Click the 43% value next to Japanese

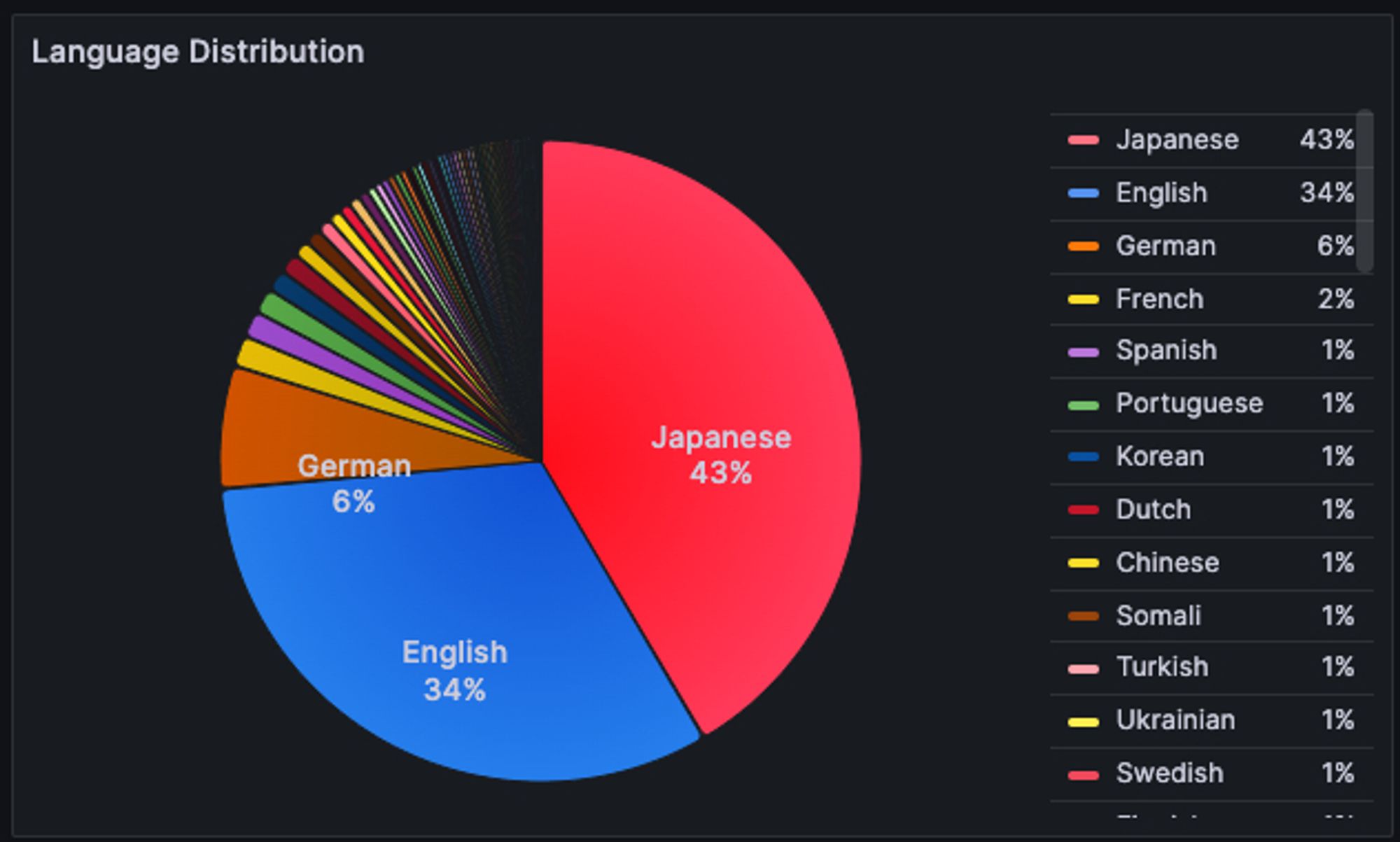point(1326,140)
